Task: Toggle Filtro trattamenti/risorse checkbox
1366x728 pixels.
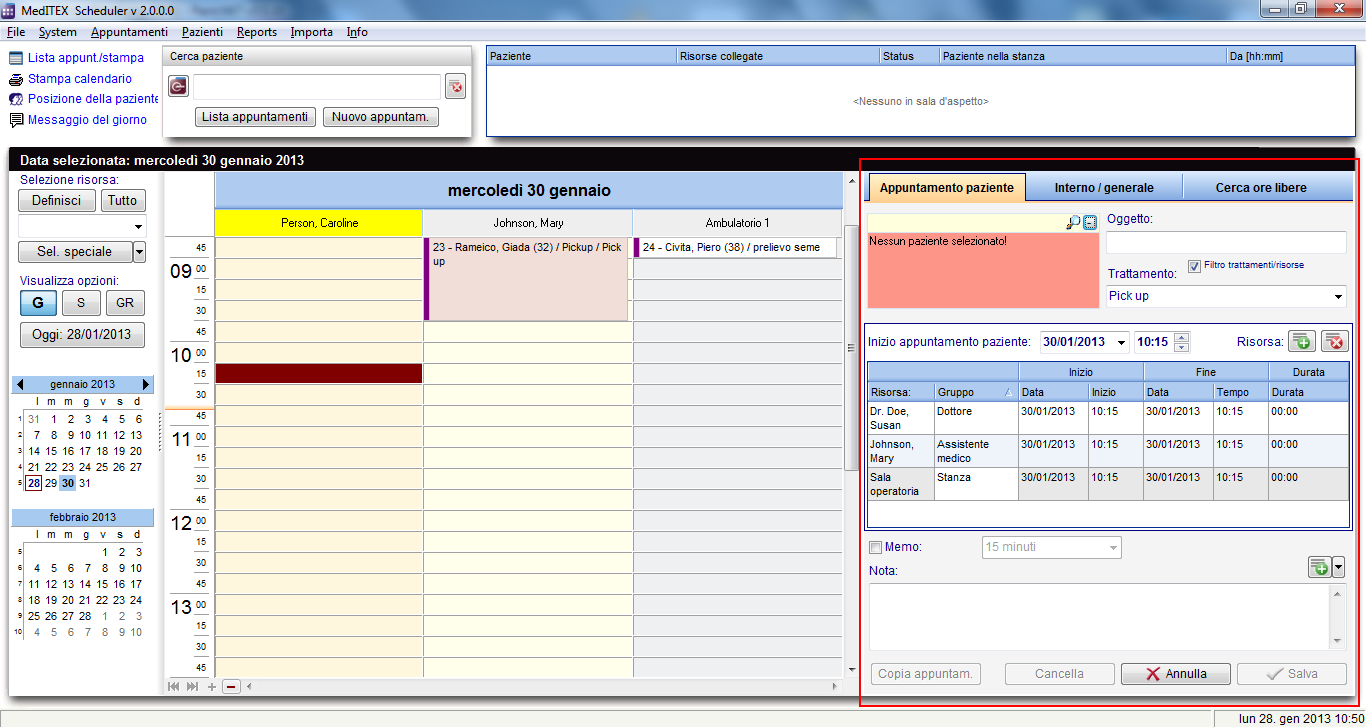Action: pyautogui.click(x=1194, y=266)
